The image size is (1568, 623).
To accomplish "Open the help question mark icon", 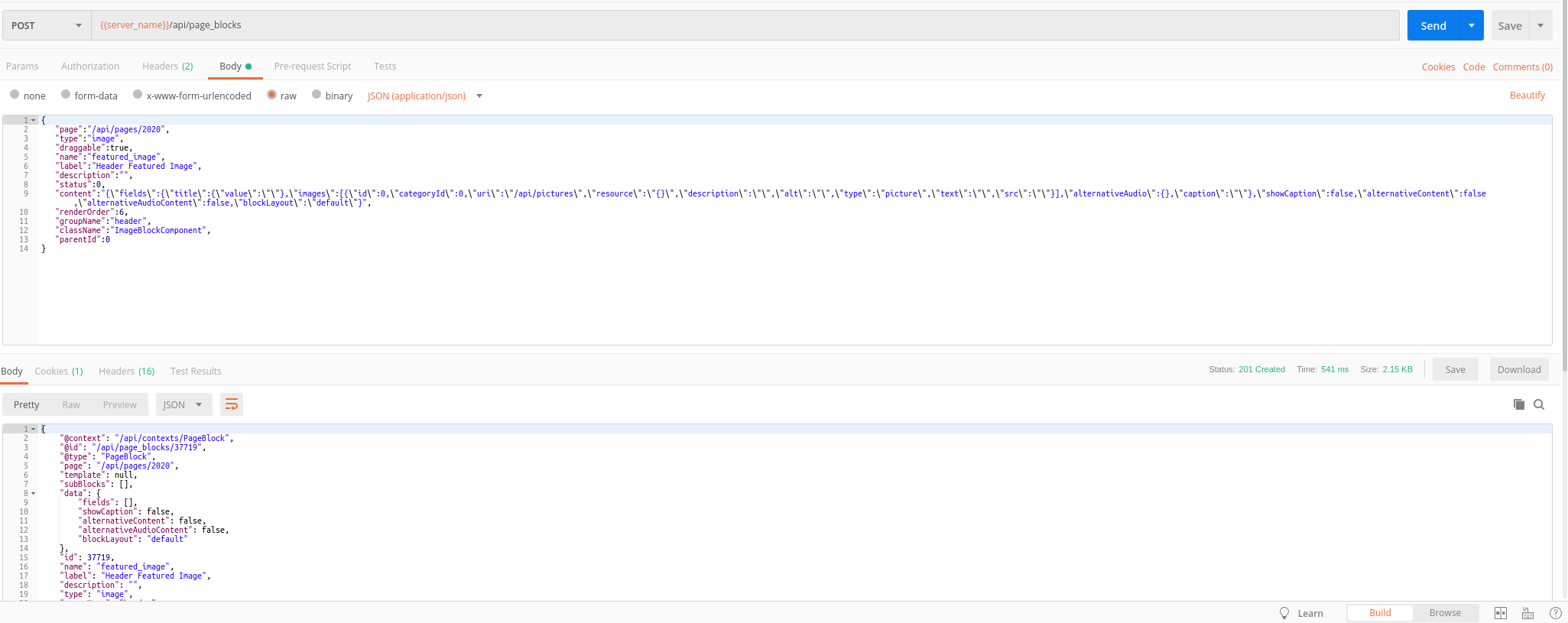I will 1555,613.
